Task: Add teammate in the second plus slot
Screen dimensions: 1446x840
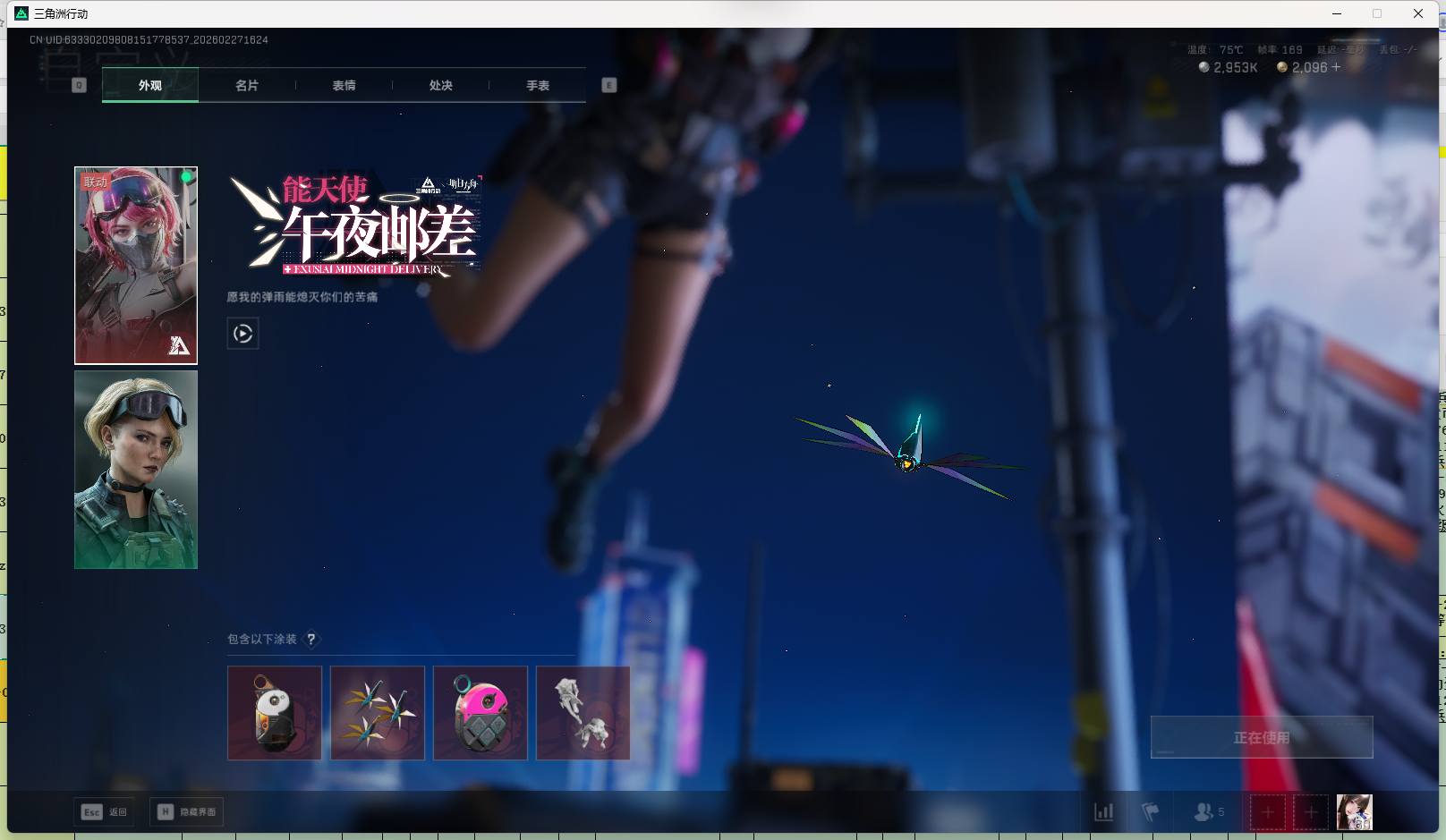Action: 1311,812
